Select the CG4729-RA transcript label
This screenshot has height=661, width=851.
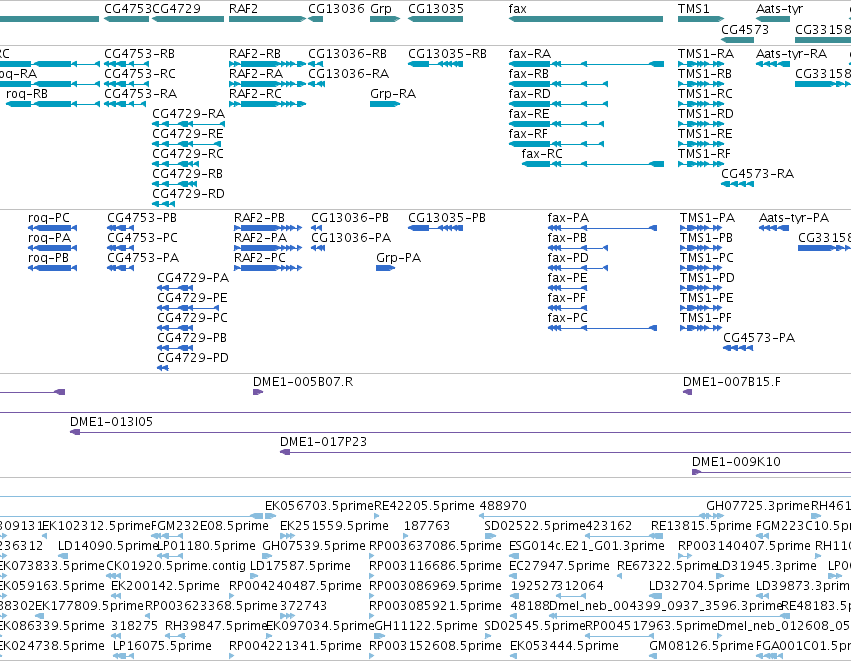pos(188,114)
